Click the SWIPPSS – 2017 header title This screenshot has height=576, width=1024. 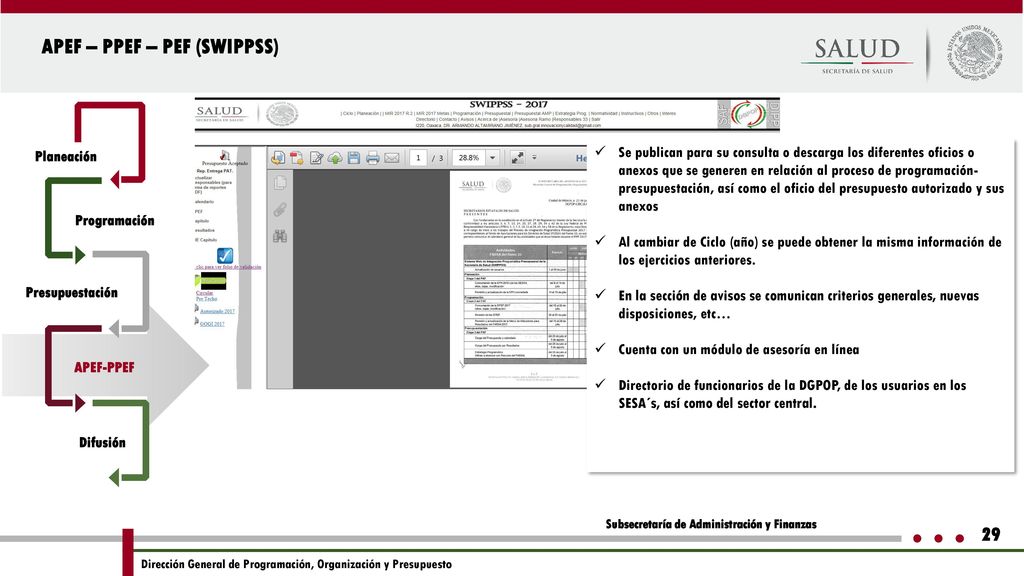[508, 104]
